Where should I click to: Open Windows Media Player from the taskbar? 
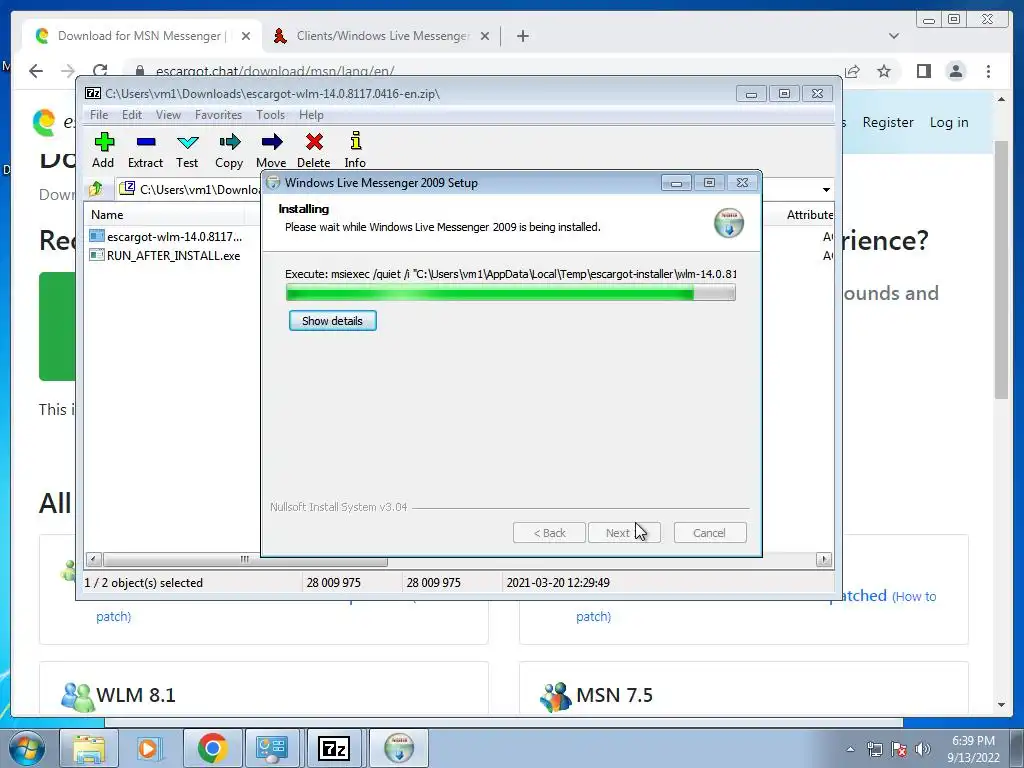(149, 748)
